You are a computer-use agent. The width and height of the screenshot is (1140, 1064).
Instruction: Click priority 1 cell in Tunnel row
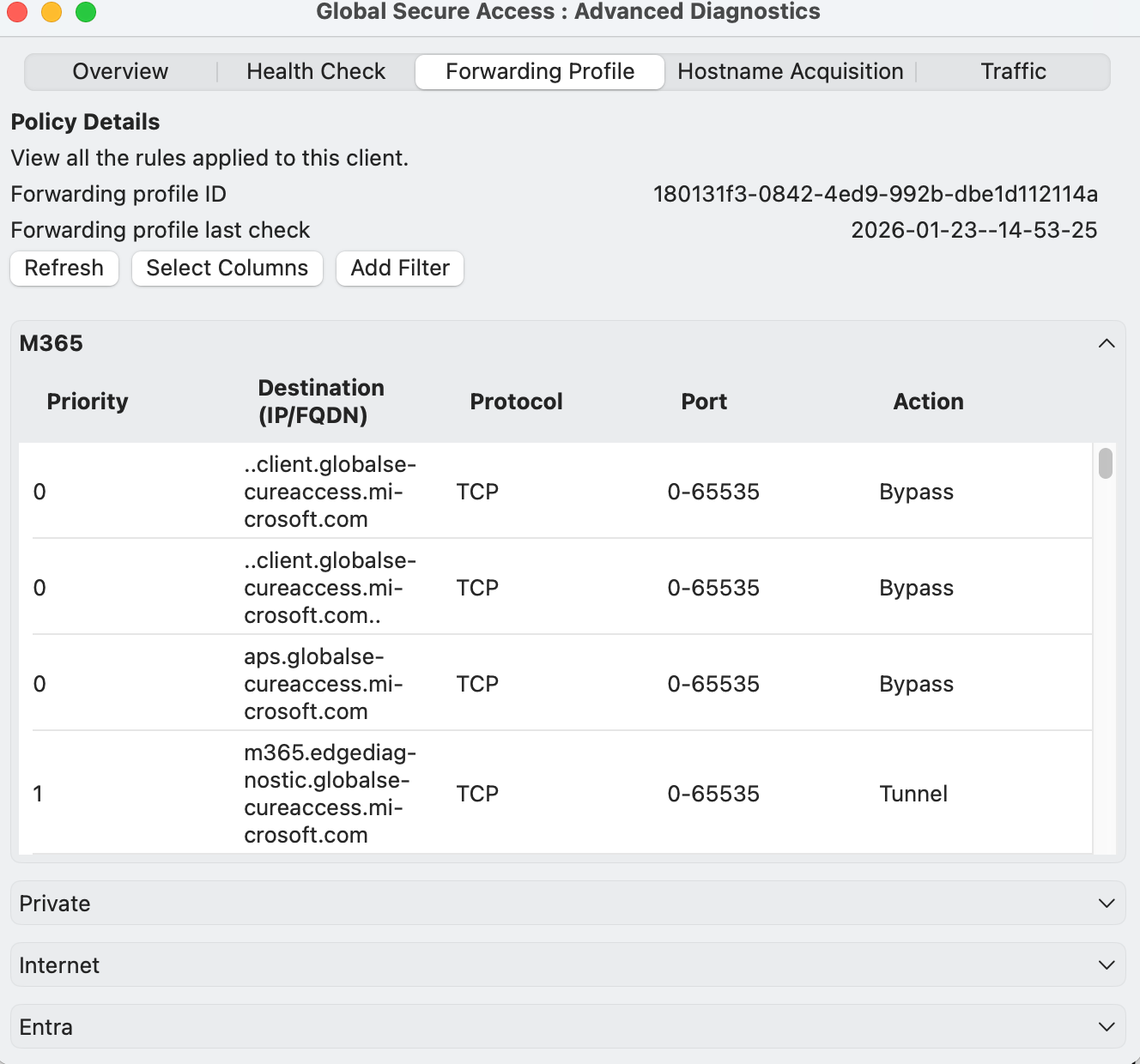[38, 794]
